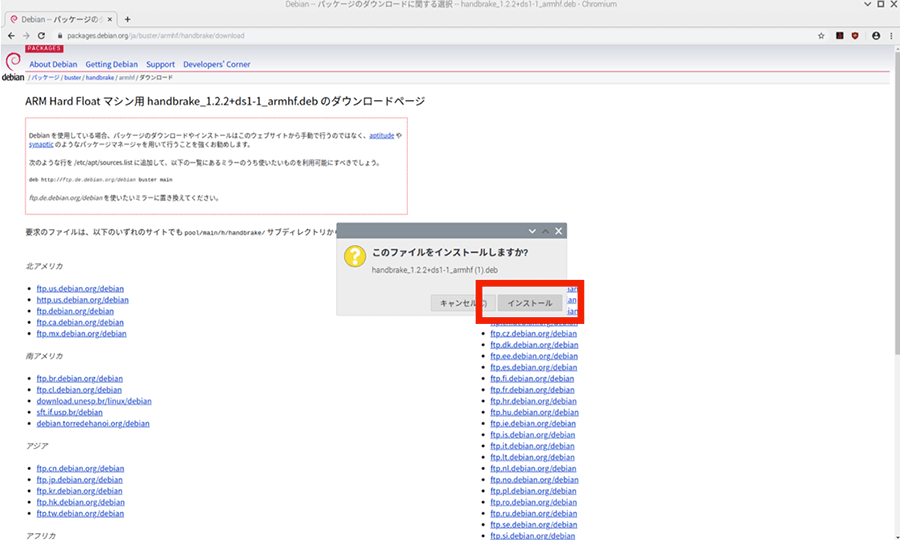The image size is (900, 540).
Task: Open ftp.jp.debian.org/debian mirror
Action: 80,480
